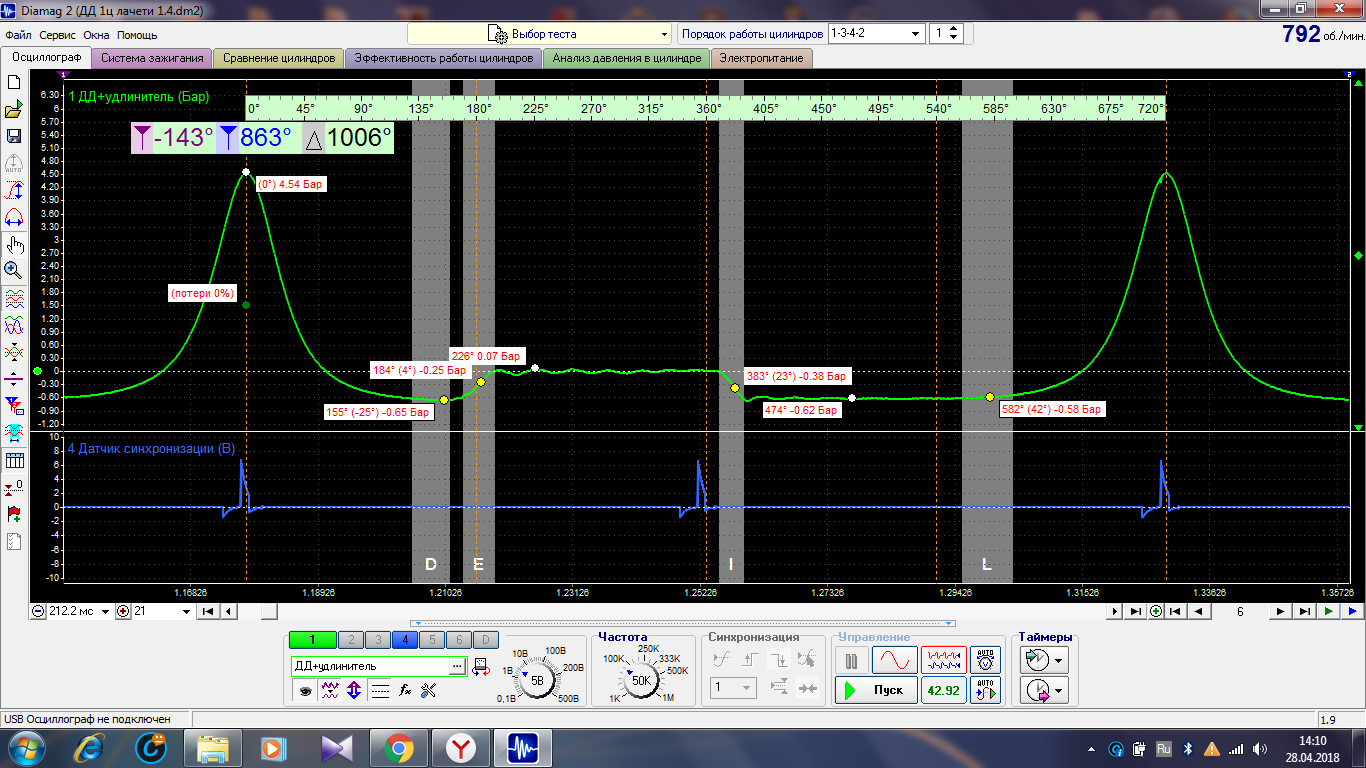Screen dimensions: 1366x768
Task: Click the blue filter funnel icon
Action: 14,406
